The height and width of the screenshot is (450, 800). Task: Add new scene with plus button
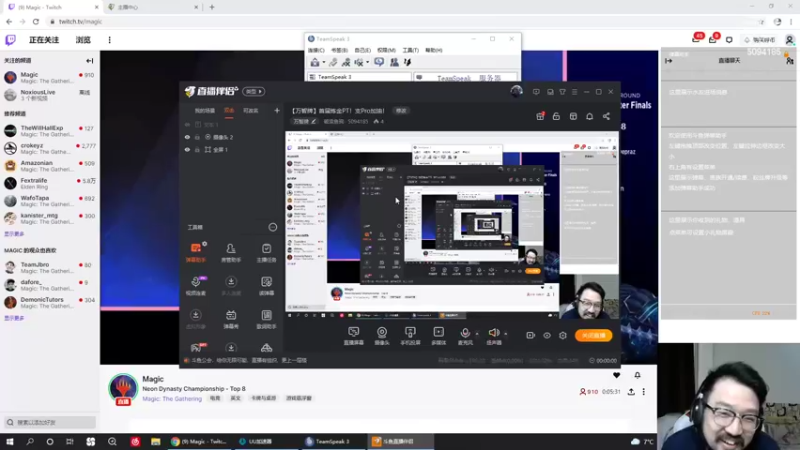point(277,111)
